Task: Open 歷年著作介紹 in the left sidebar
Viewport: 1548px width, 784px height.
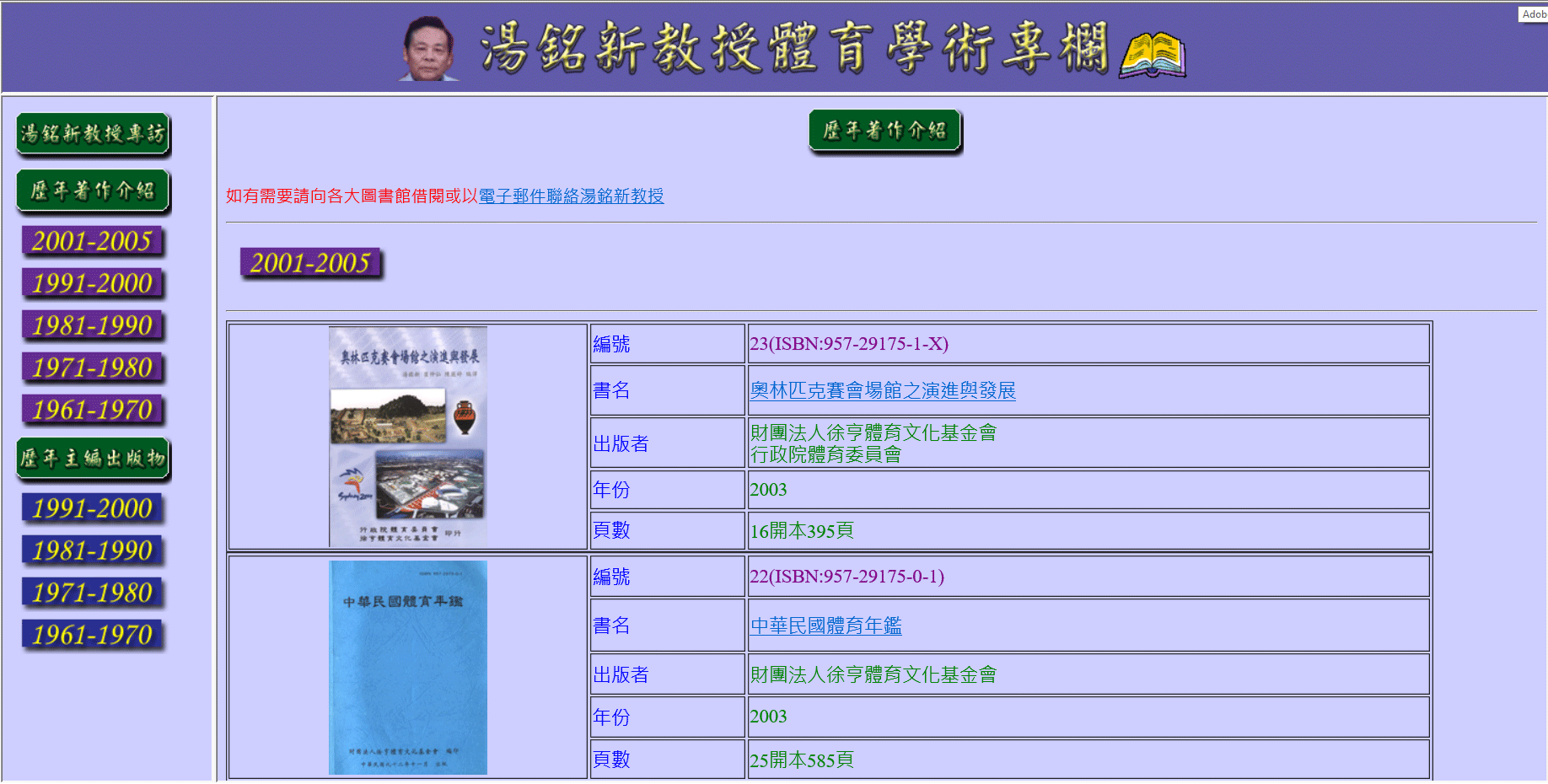Action: point(93,191)
